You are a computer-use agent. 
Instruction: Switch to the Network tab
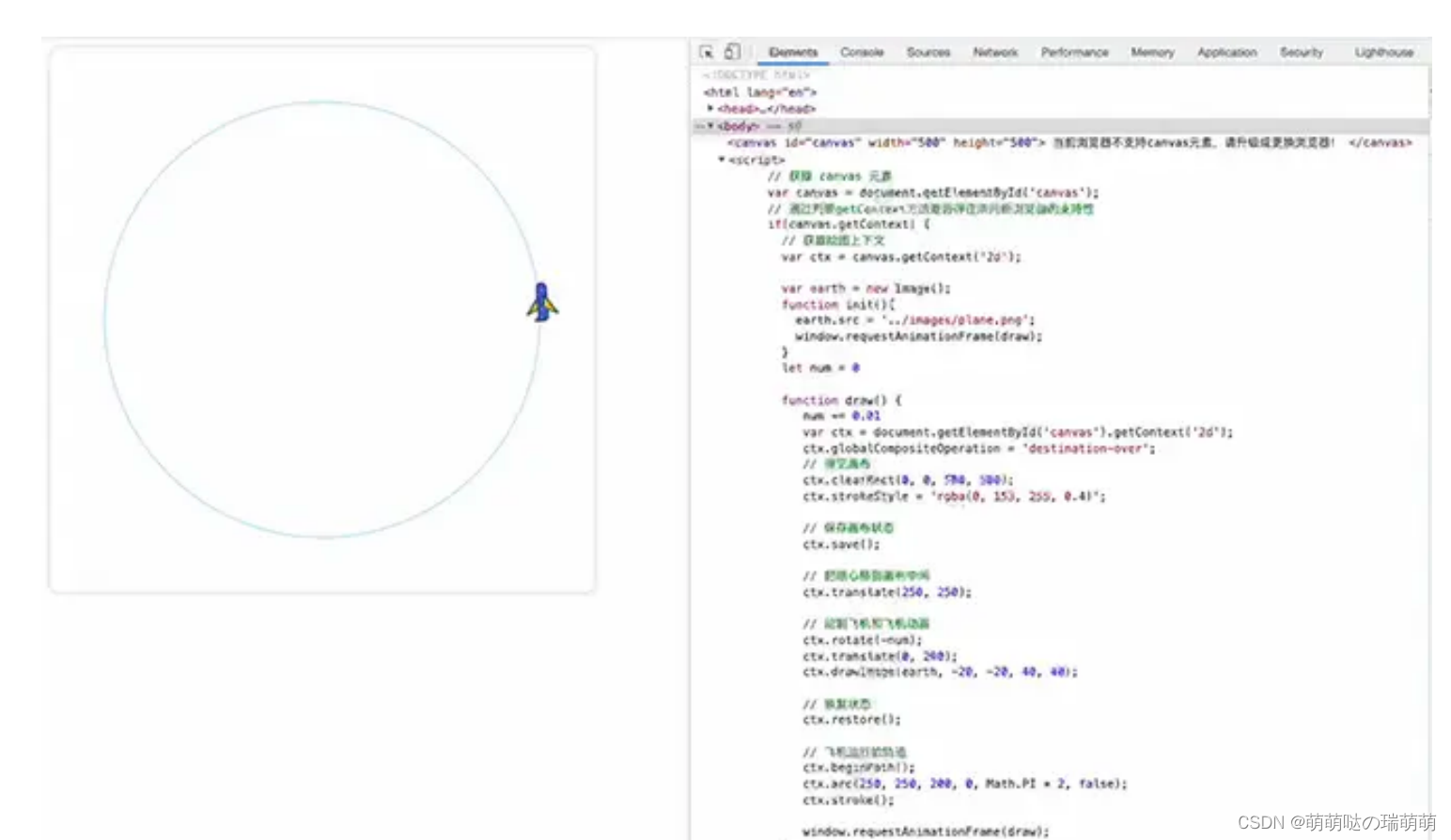(995, 53)
